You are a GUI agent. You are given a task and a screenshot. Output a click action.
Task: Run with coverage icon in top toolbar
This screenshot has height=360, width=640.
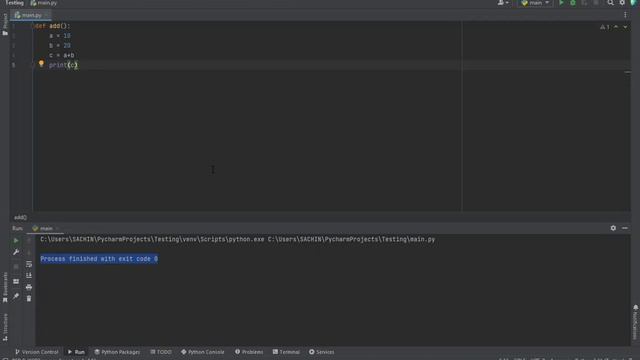584,3
